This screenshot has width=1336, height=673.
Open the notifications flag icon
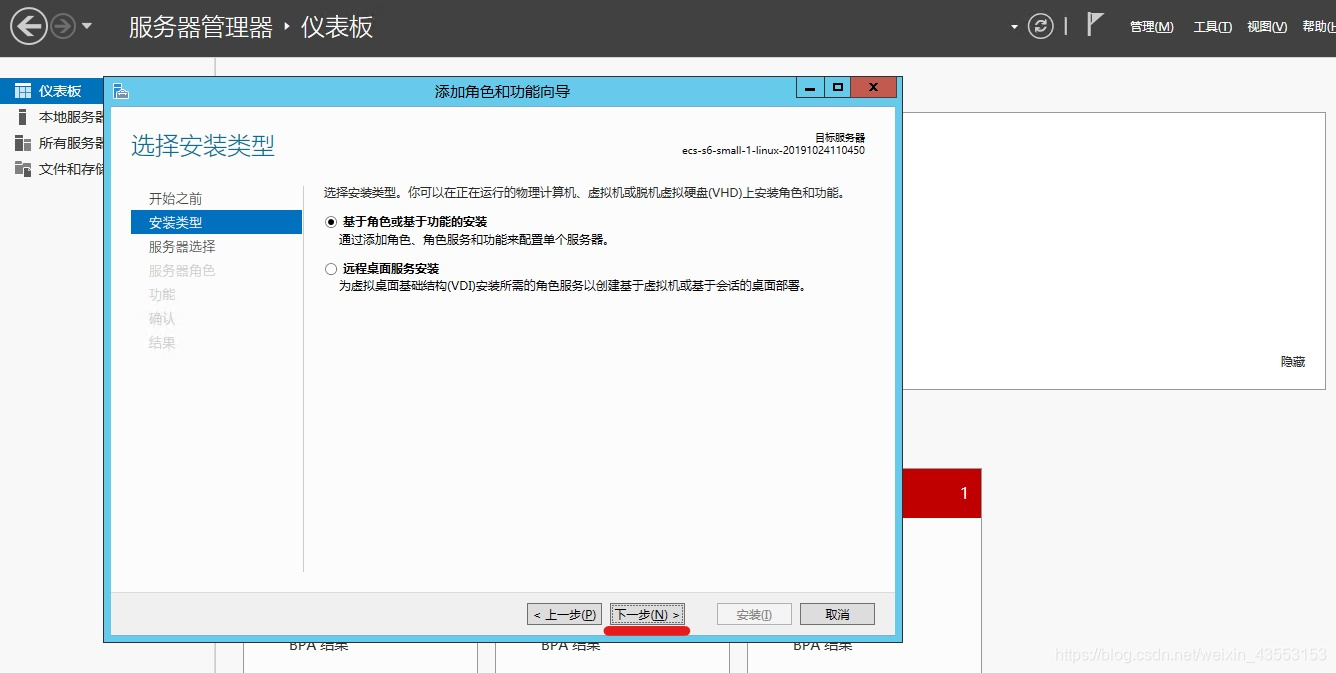tap(1095, 25)
